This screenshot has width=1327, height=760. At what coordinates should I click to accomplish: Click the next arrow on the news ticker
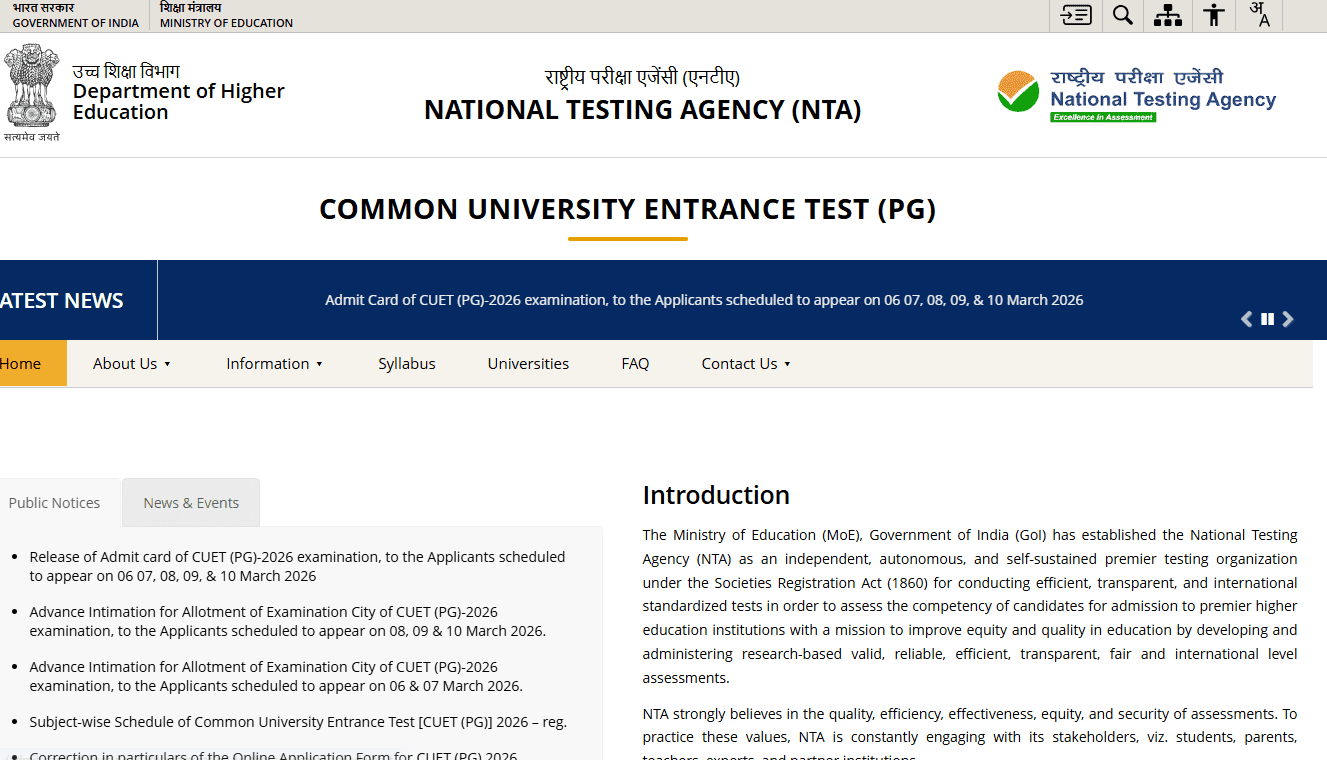[1288, 318]
